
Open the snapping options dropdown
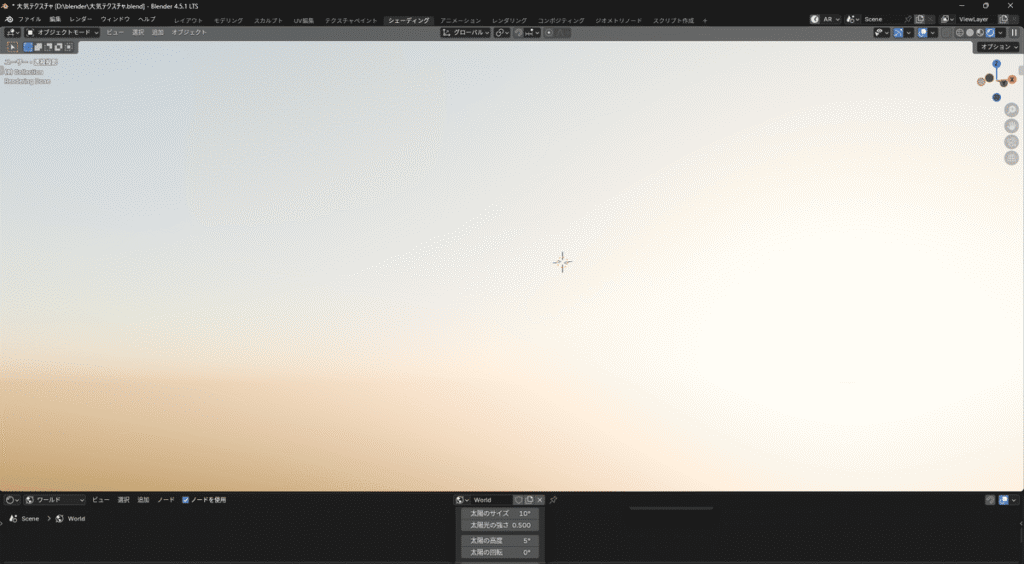(532, 33)
